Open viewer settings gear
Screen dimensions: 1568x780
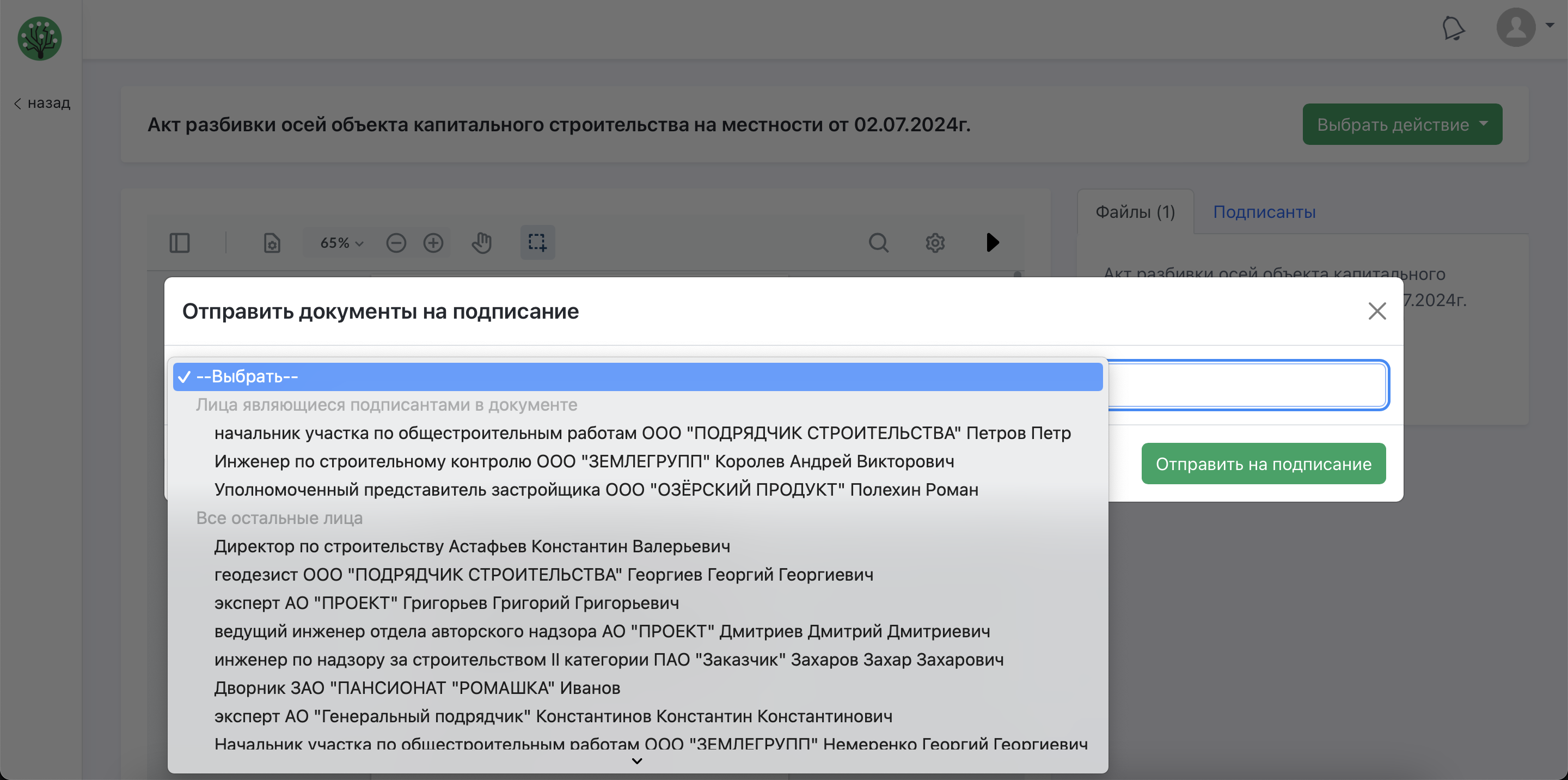click(x=935, y=243)
